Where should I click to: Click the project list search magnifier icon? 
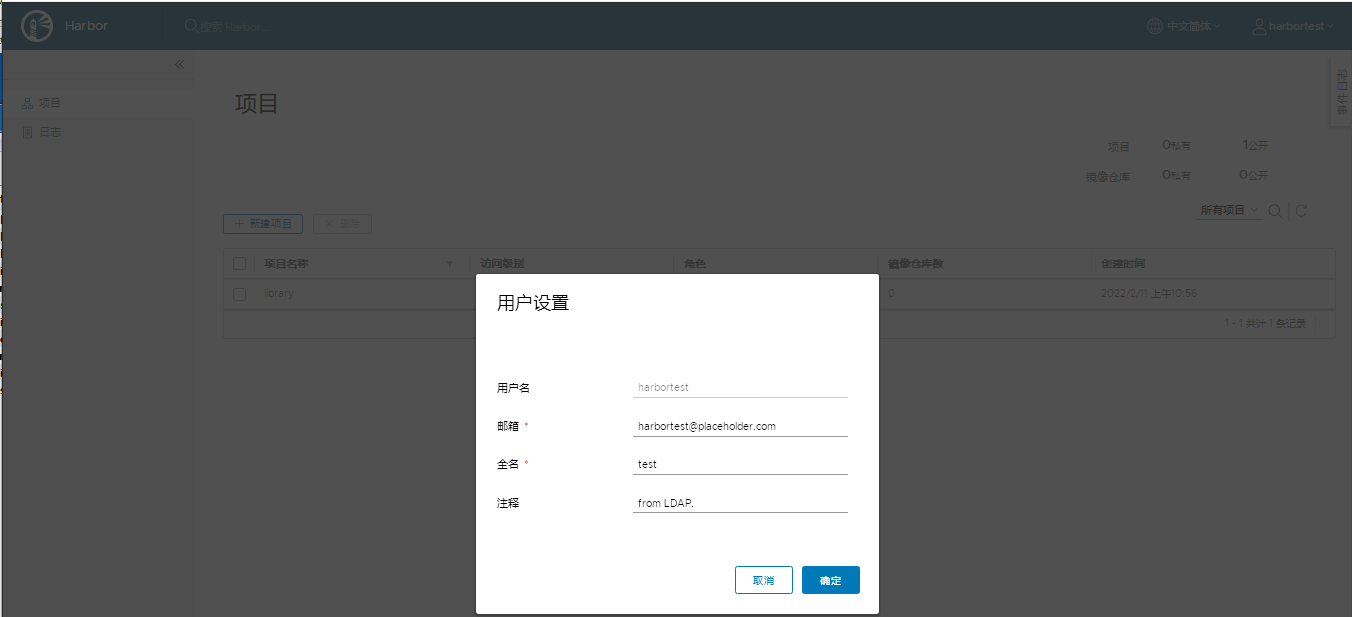point(1275,211)
